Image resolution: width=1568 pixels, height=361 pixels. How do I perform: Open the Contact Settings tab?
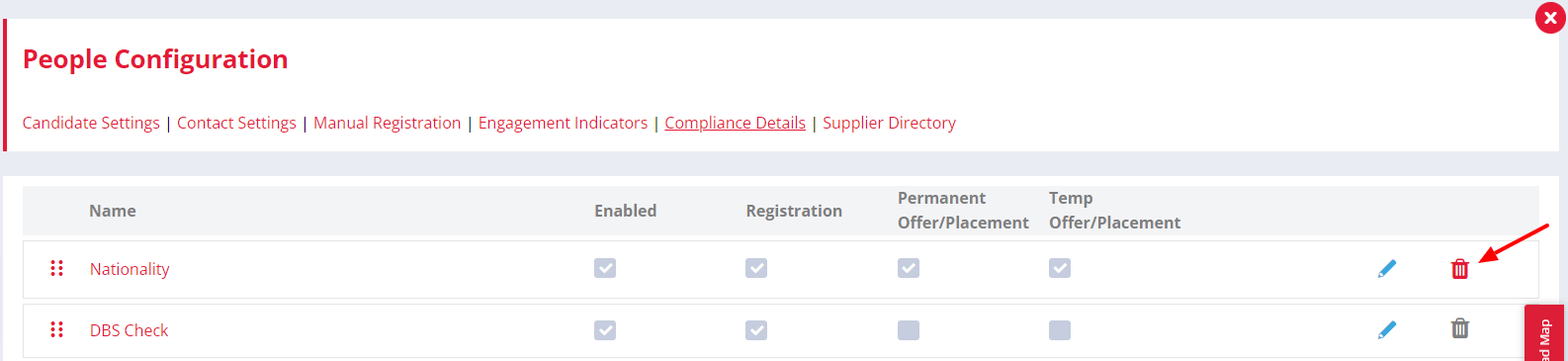pyautogui.click(x=236, y=123)
